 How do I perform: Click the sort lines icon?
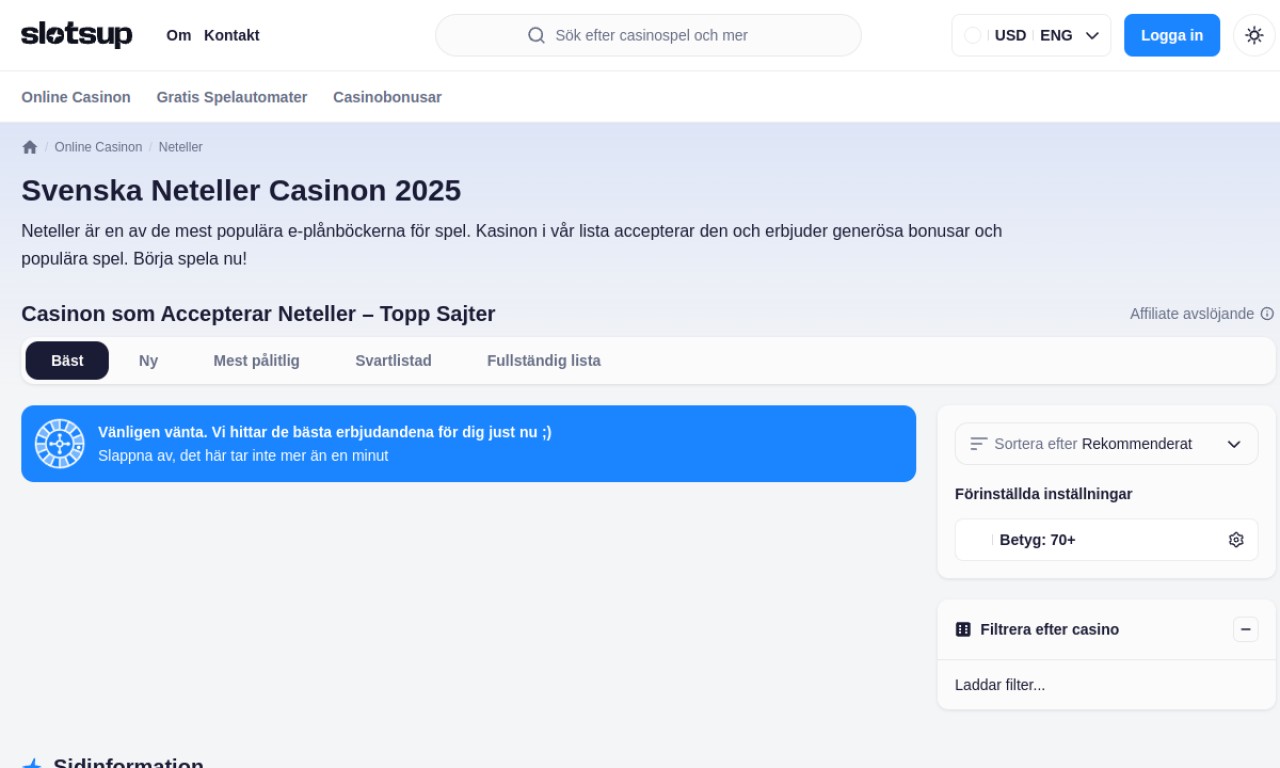point(978,444)
